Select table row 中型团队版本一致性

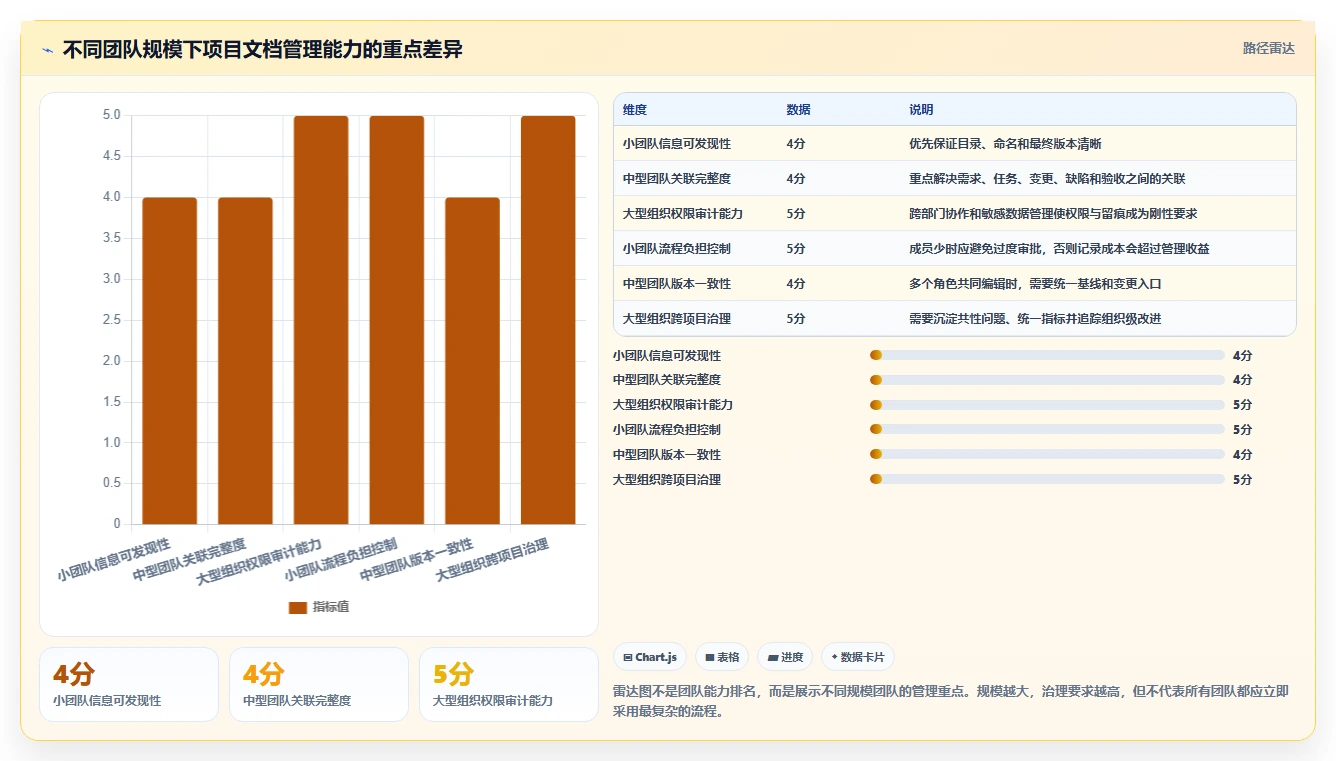point(955,284)
